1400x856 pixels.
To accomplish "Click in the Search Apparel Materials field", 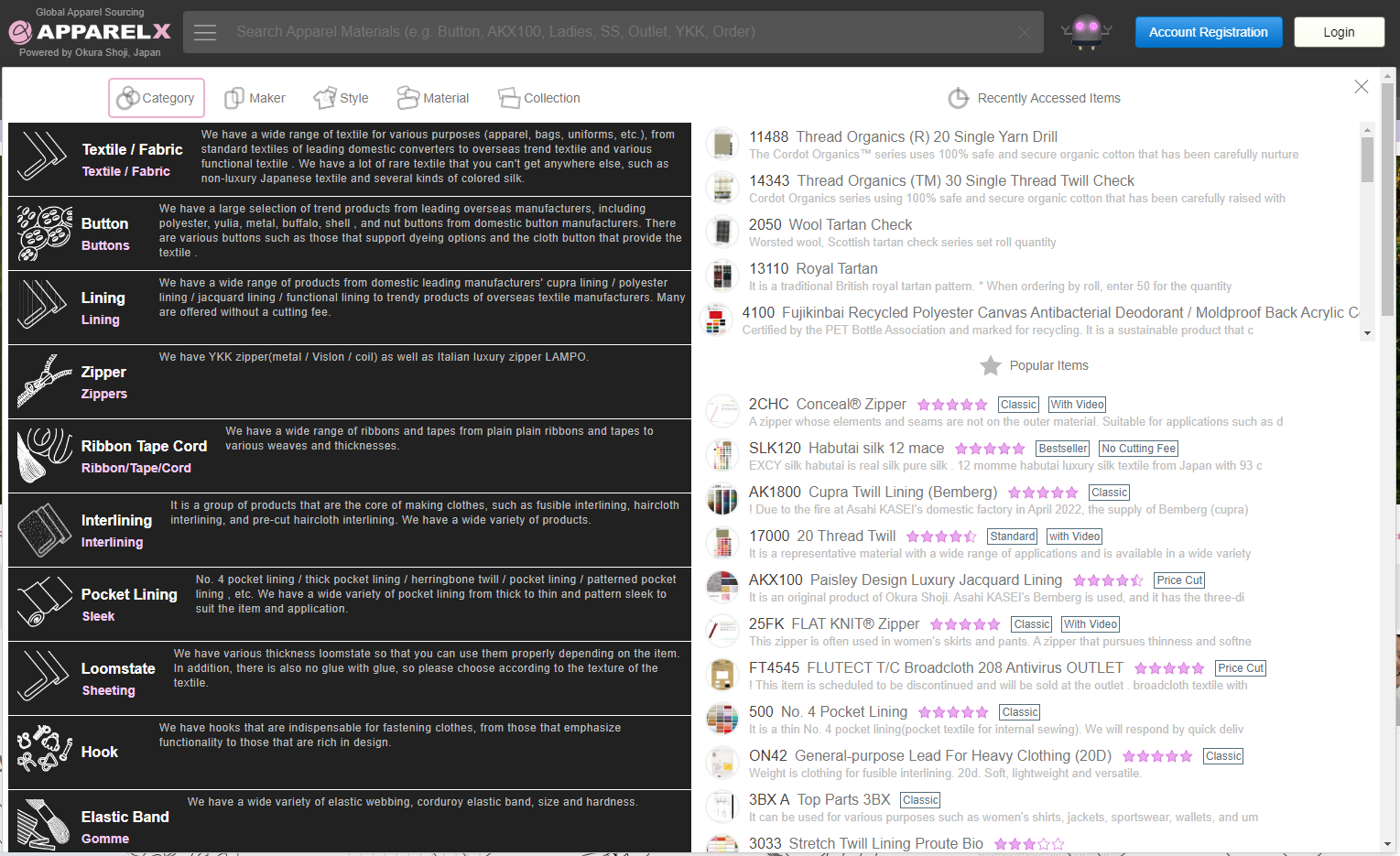I will 613,32.
